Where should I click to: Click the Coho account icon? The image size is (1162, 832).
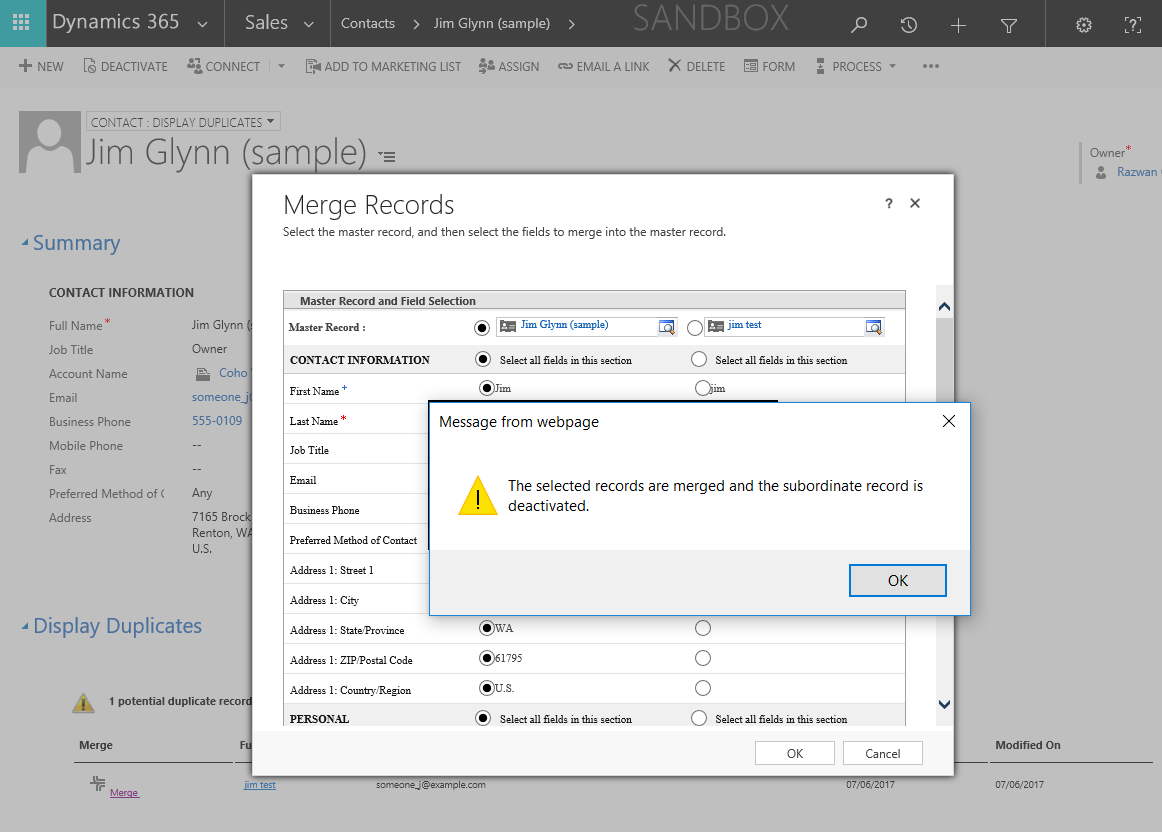pos(202,373)
